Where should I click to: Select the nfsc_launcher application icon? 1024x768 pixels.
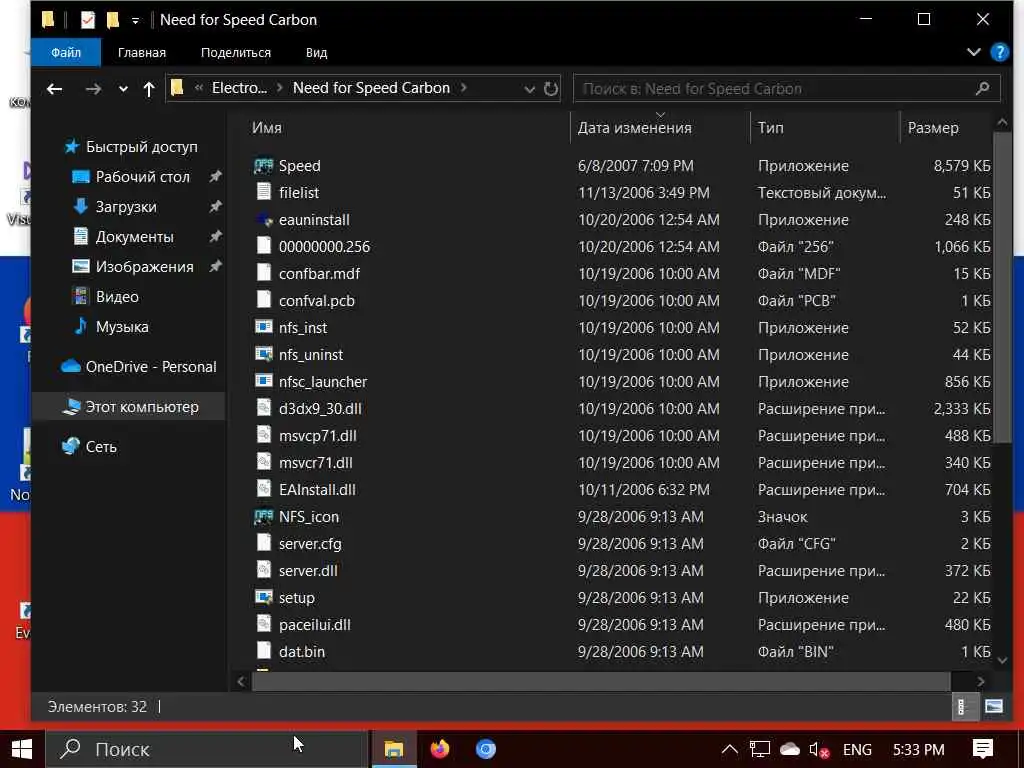click(263, 381)
